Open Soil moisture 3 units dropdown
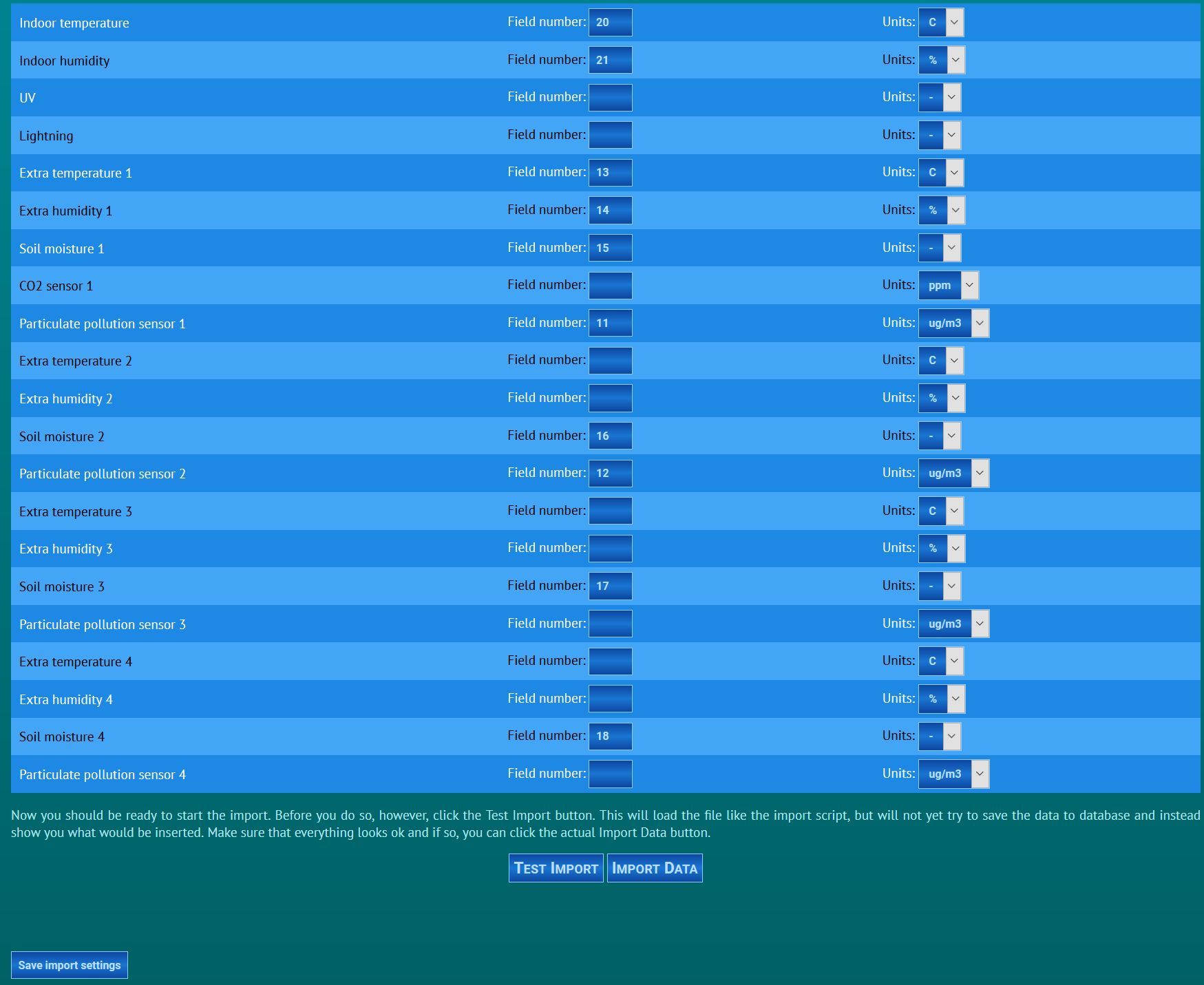Image resolution: width=1204 pixels, height=985 pixels. [x=940, y=586]
